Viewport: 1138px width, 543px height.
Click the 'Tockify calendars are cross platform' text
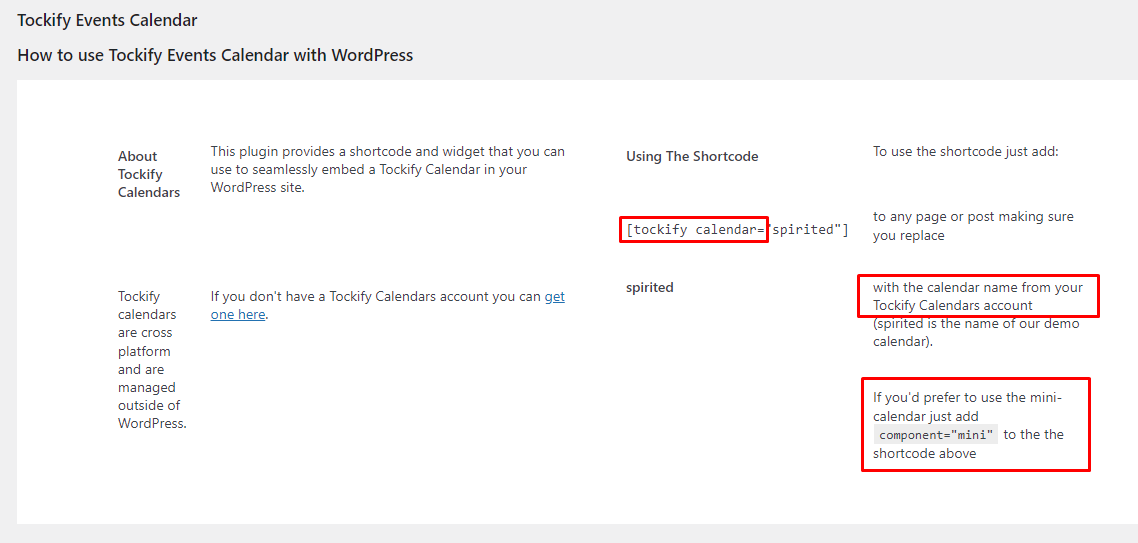pyautogui.click(x=152, y=360)
